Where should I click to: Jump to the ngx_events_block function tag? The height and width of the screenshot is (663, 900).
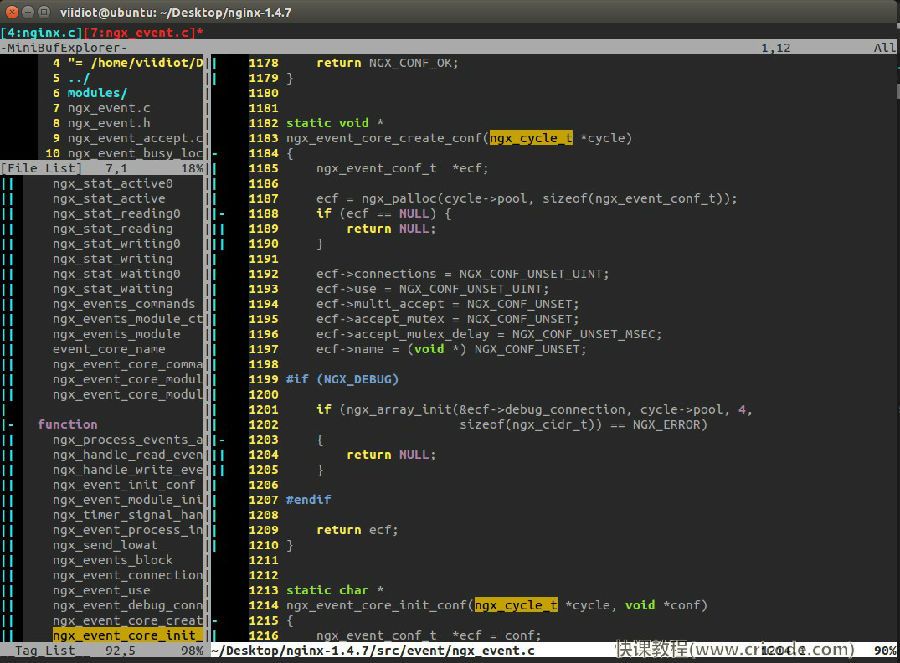coord(112,560)
